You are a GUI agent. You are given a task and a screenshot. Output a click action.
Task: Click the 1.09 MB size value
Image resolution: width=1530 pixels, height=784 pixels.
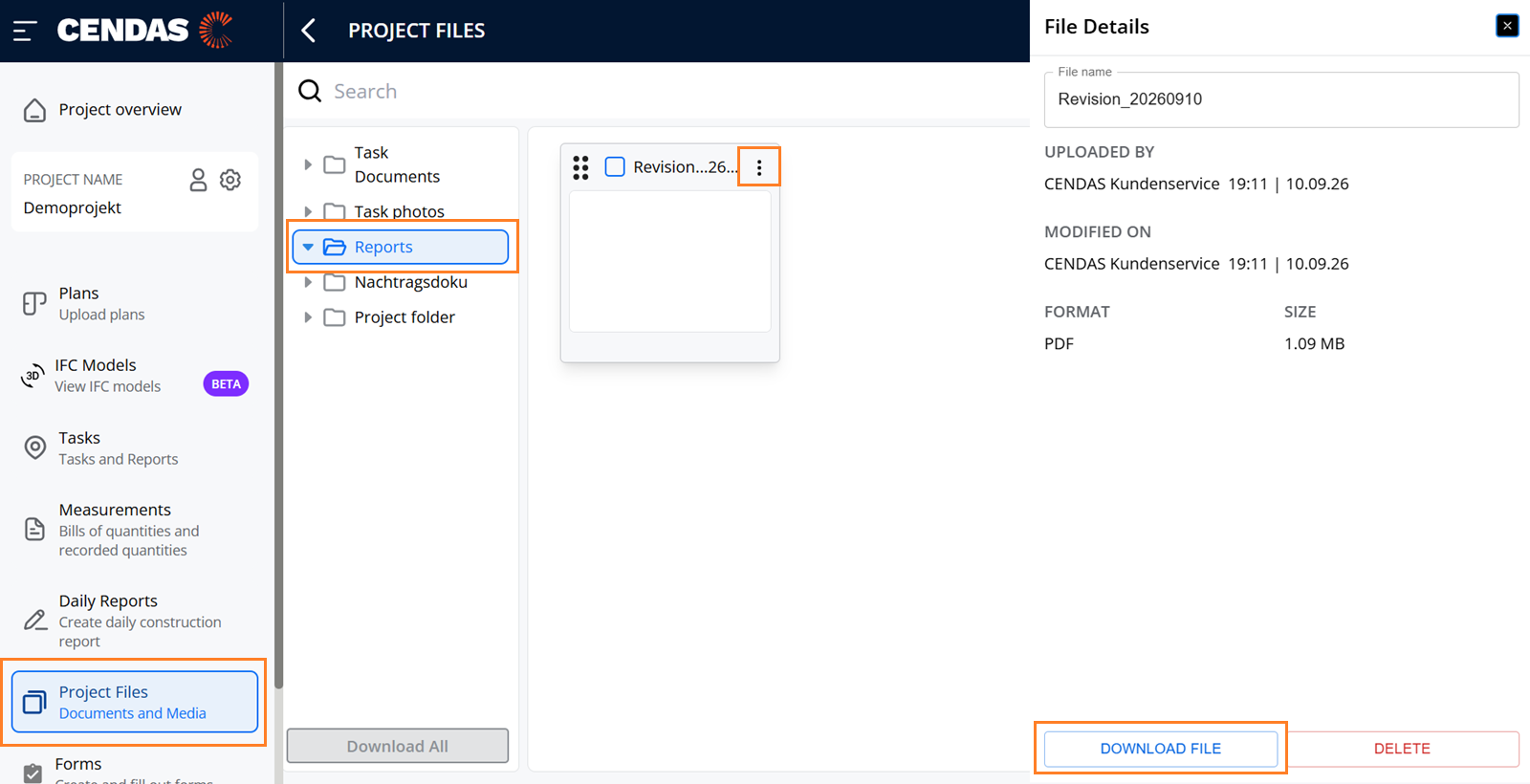(1314, 343)
